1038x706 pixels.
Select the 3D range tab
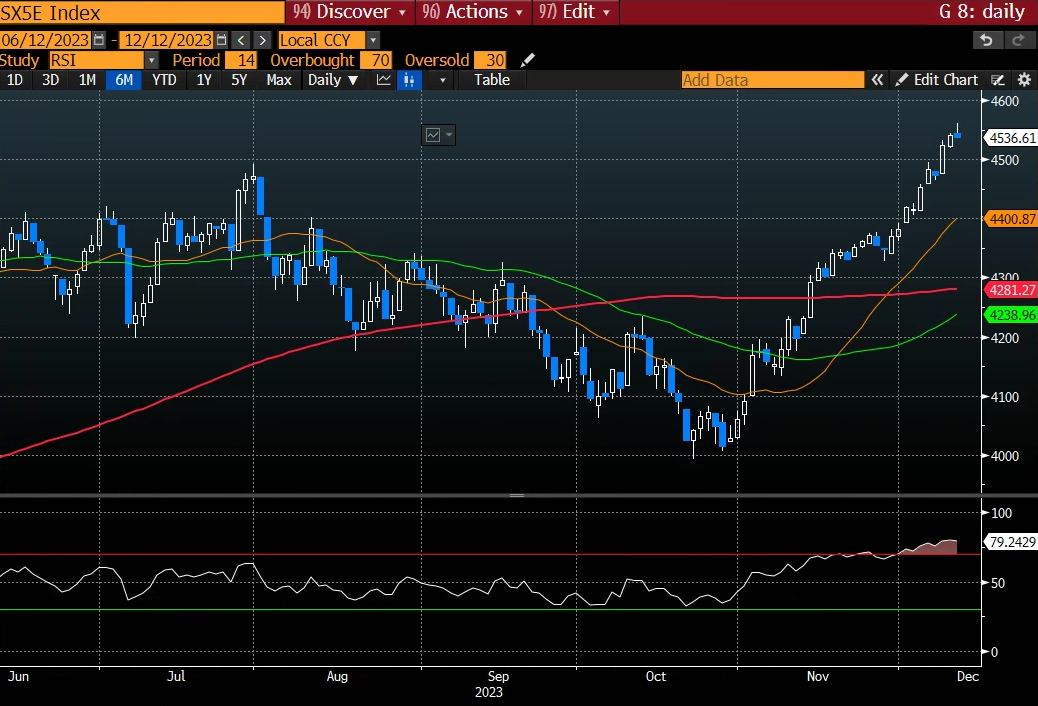[50, 80]
